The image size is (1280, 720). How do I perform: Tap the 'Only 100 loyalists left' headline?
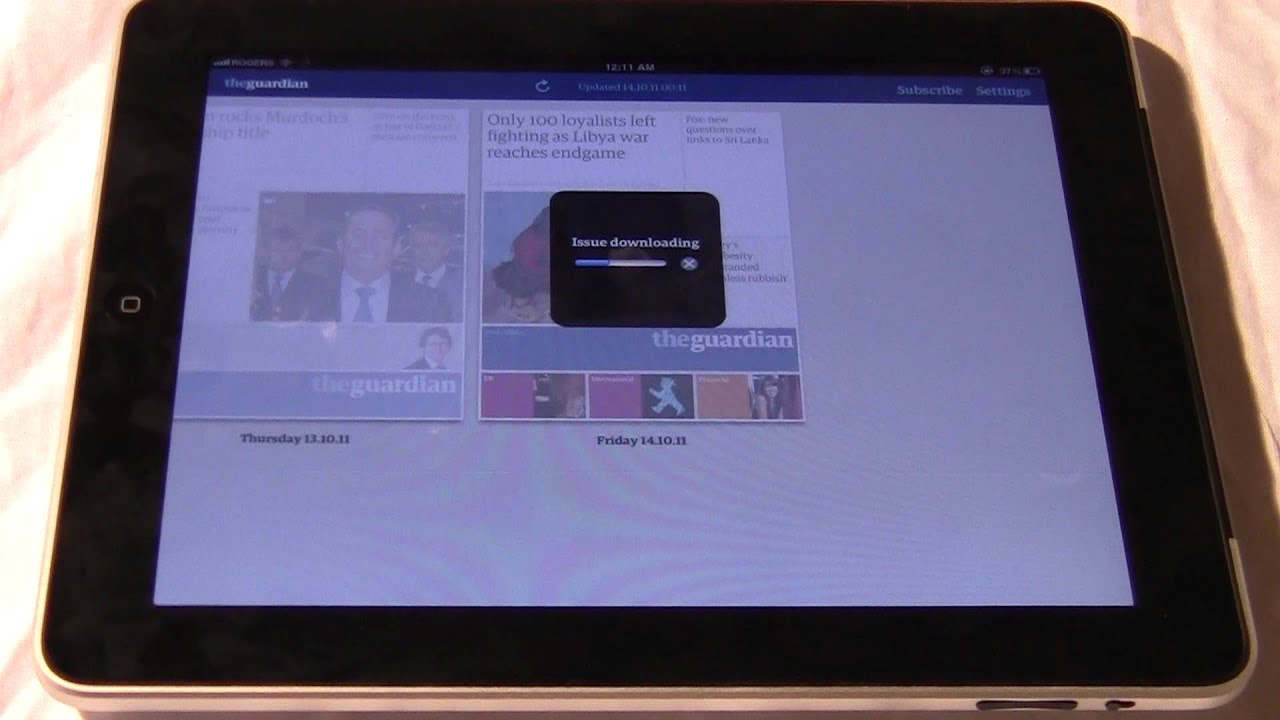point(572,136)
